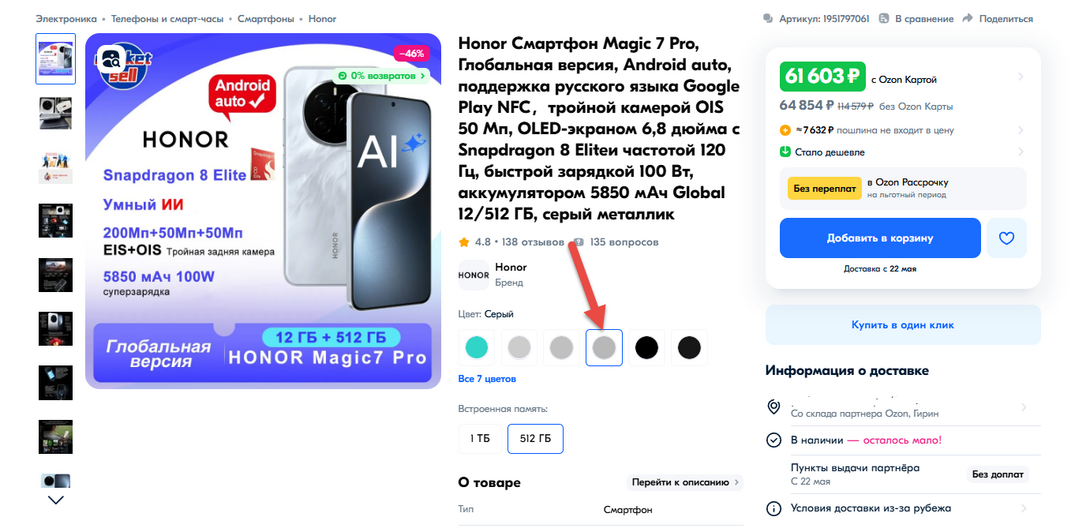
Task: Click Добавить в корзину button
Action: coord(880,238)
